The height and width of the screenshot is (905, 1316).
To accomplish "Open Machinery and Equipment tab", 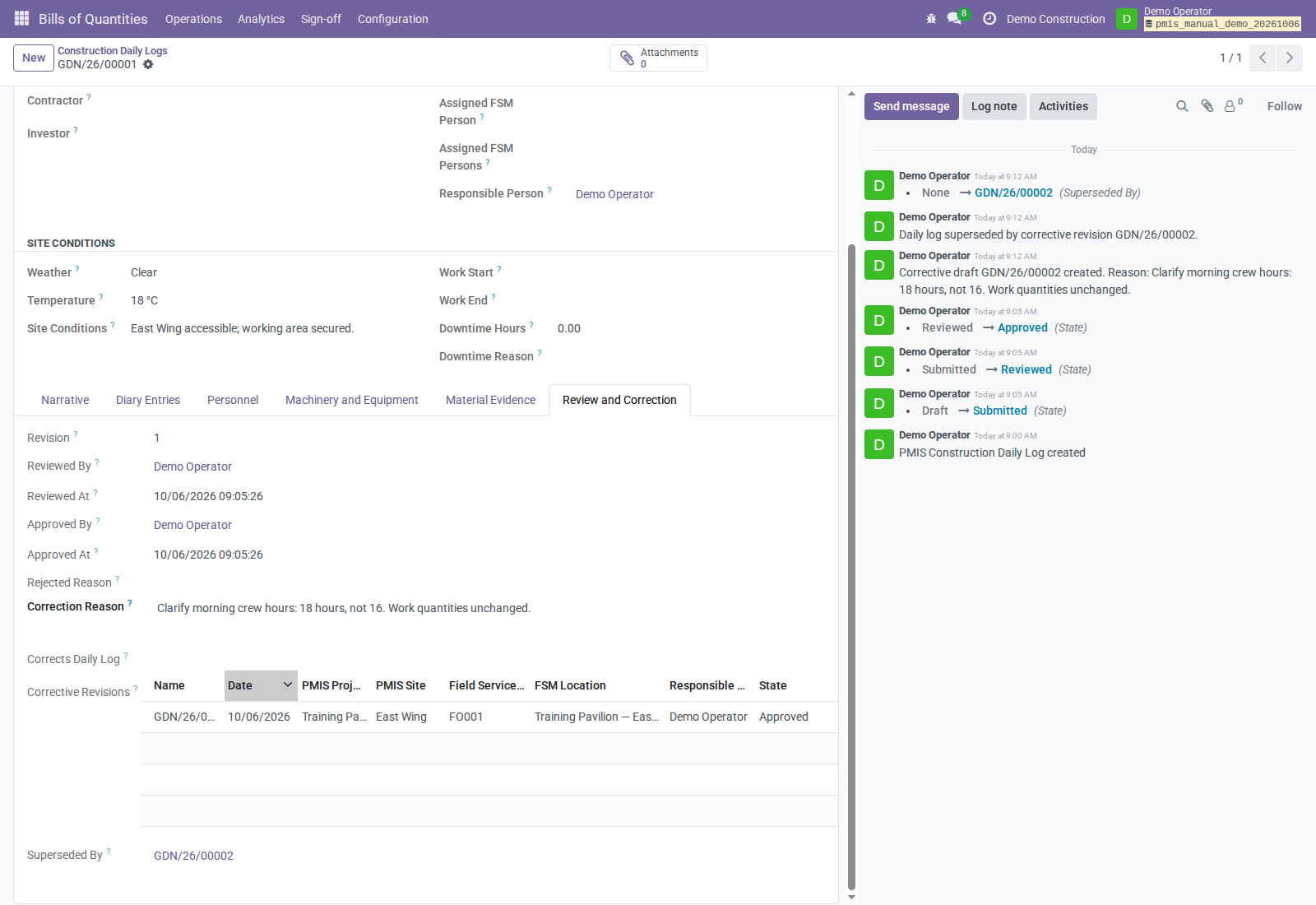I will 352,400.
